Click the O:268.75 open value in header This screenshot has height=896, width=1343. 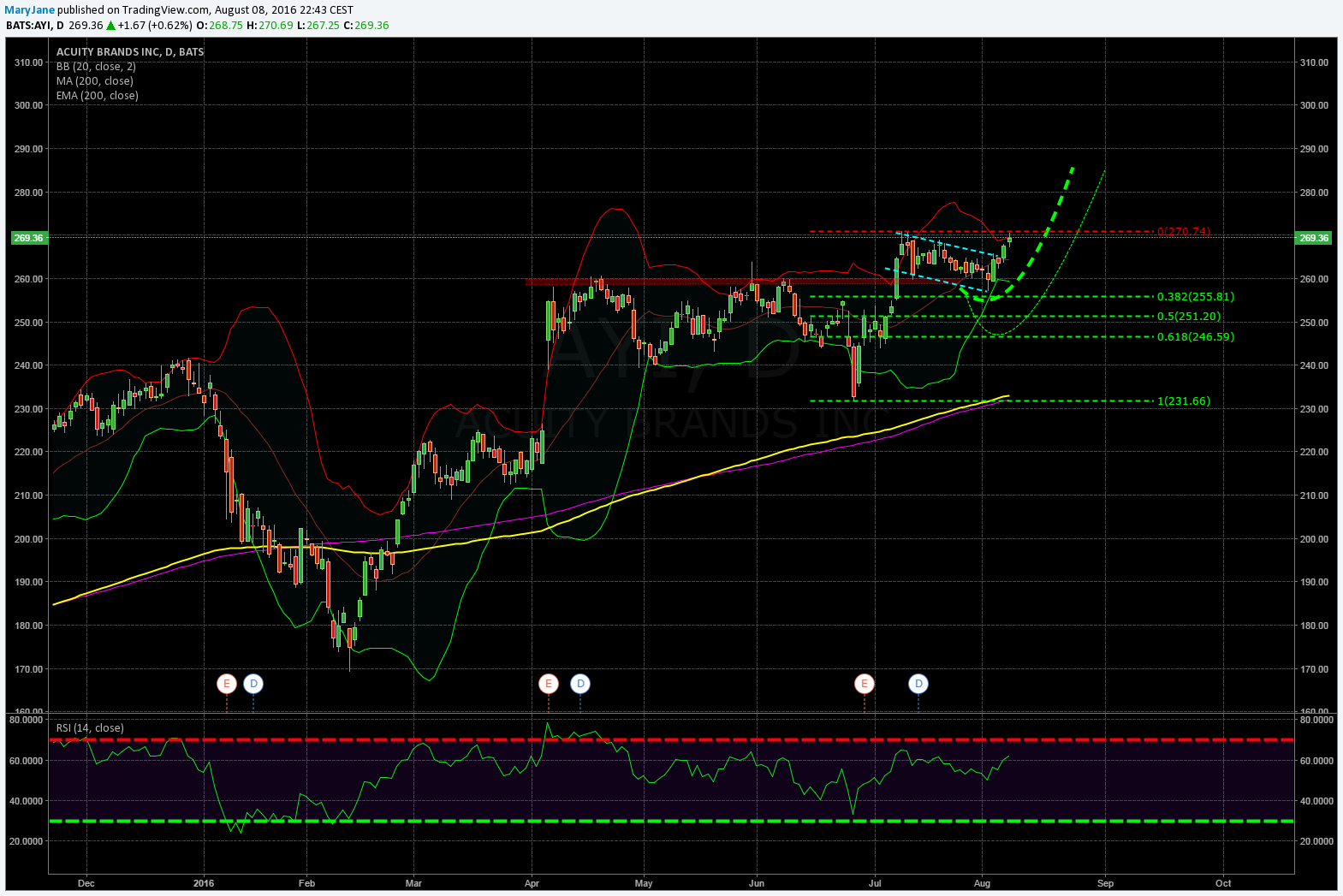coord(220,26)
